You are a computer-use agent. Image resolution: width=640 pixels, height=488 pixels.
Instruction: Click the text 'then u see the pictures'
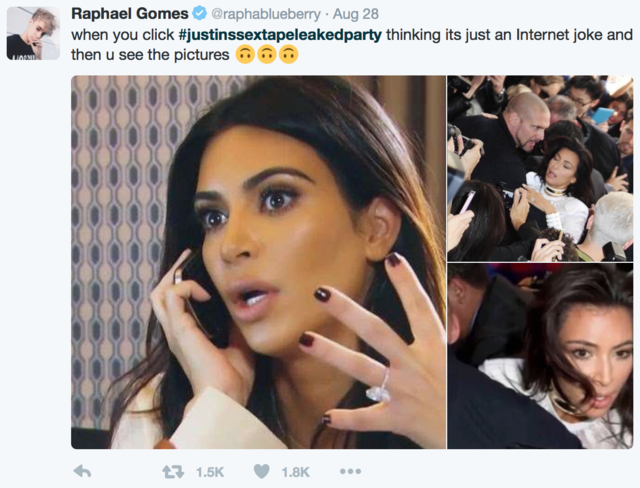(x=150, y=55)
